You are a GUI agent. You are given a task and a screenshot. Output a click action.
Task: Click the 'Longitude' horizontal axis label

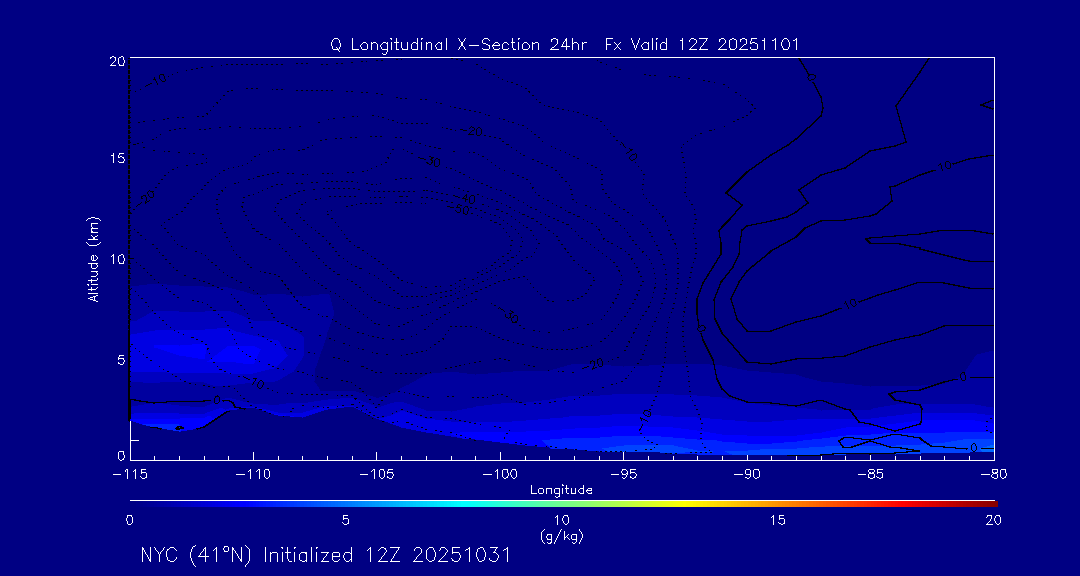click(x=561, y=490)
